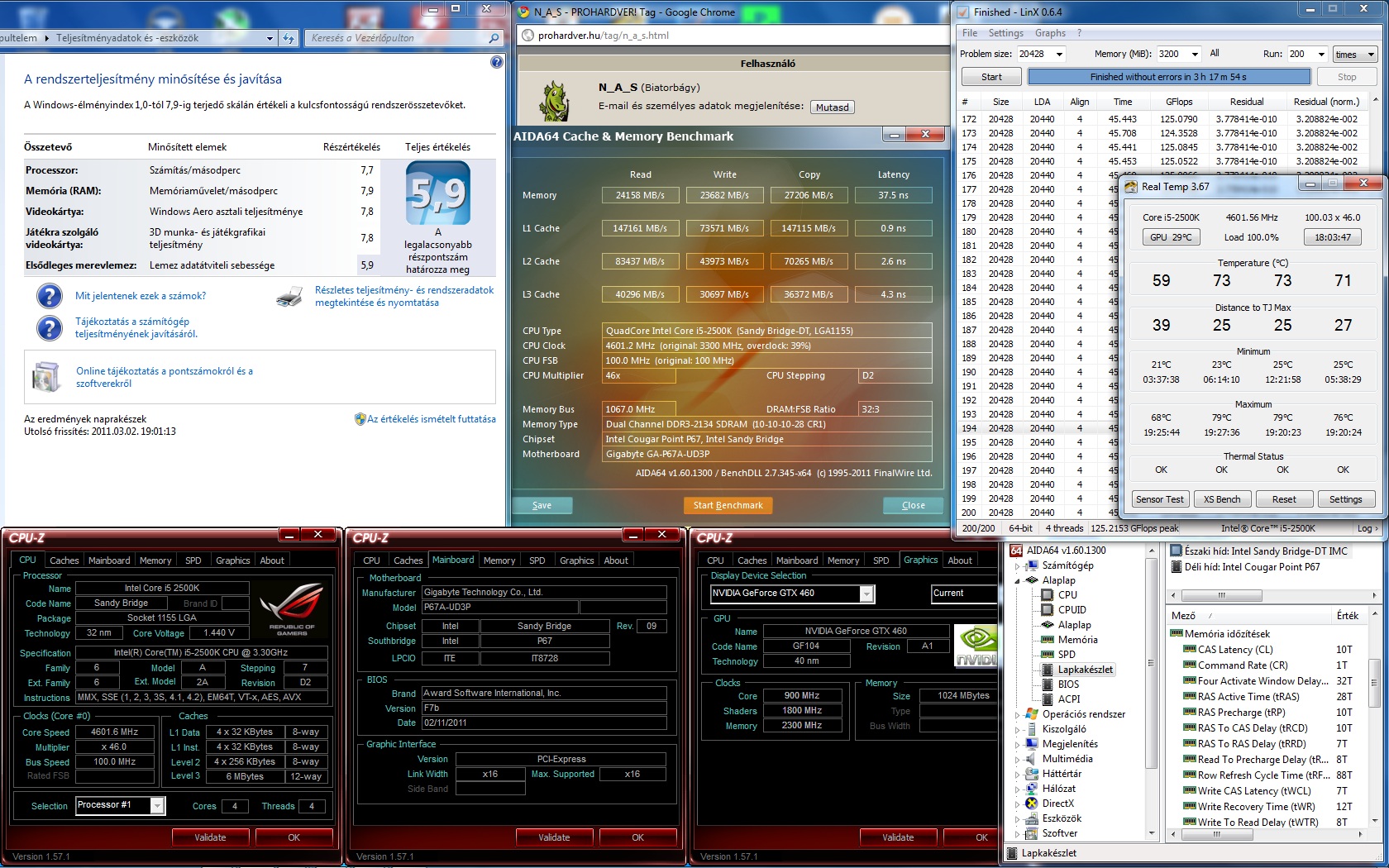This screenshot has width=1389, height=868.
Task: Click the Sensor Test button in Real Temp
Action: (x=1160, y=499)
